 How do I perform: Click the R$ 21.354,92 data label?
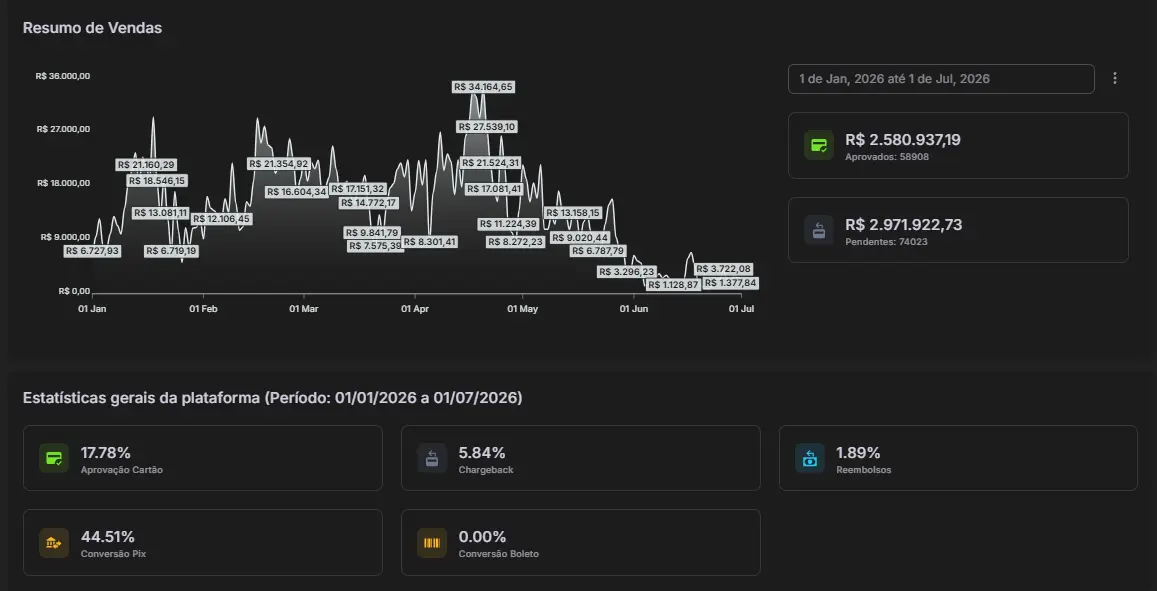278,164
